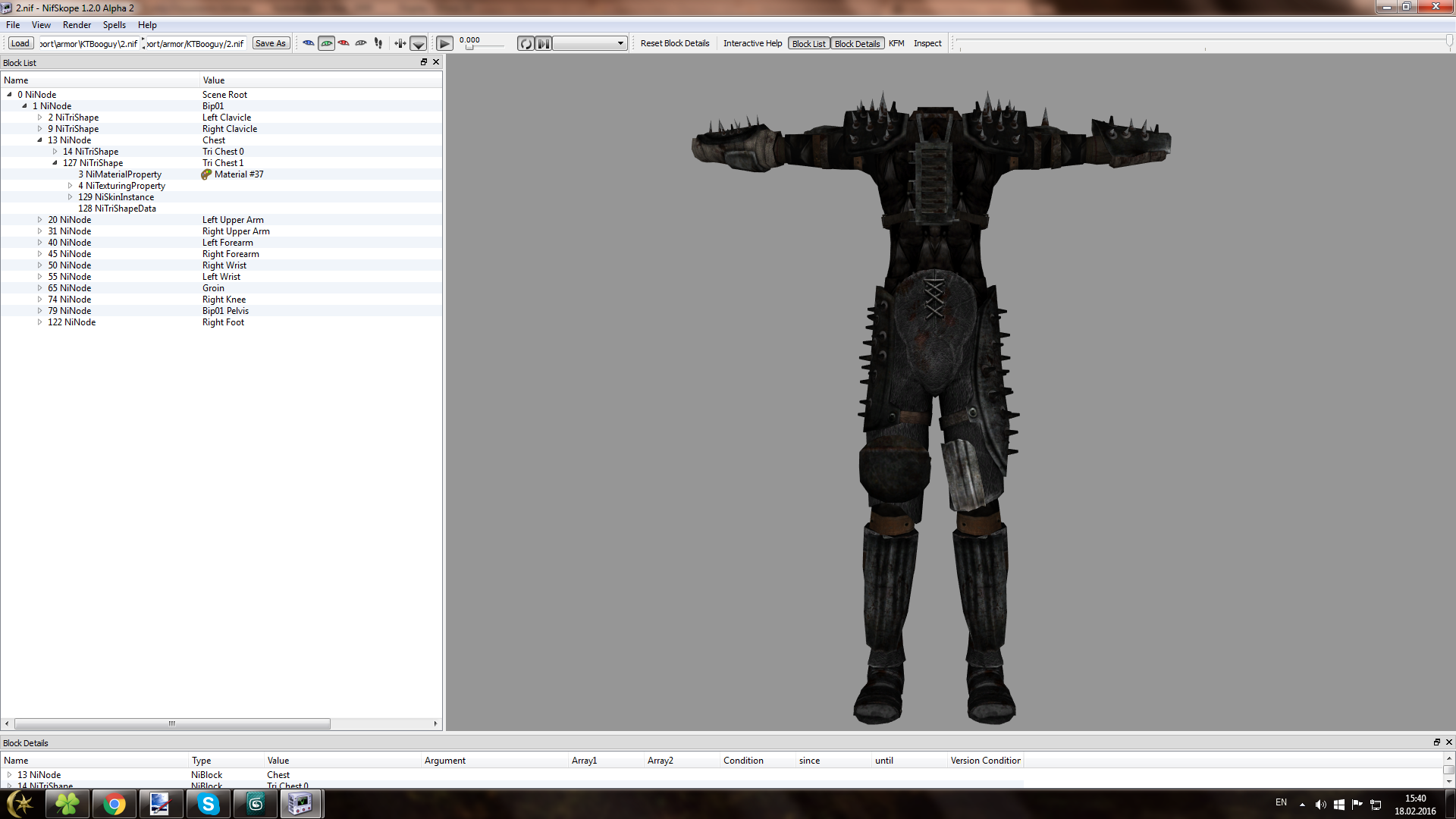Click the load file path field
This screenshot has height=819, width=1456.
[89, 43]
